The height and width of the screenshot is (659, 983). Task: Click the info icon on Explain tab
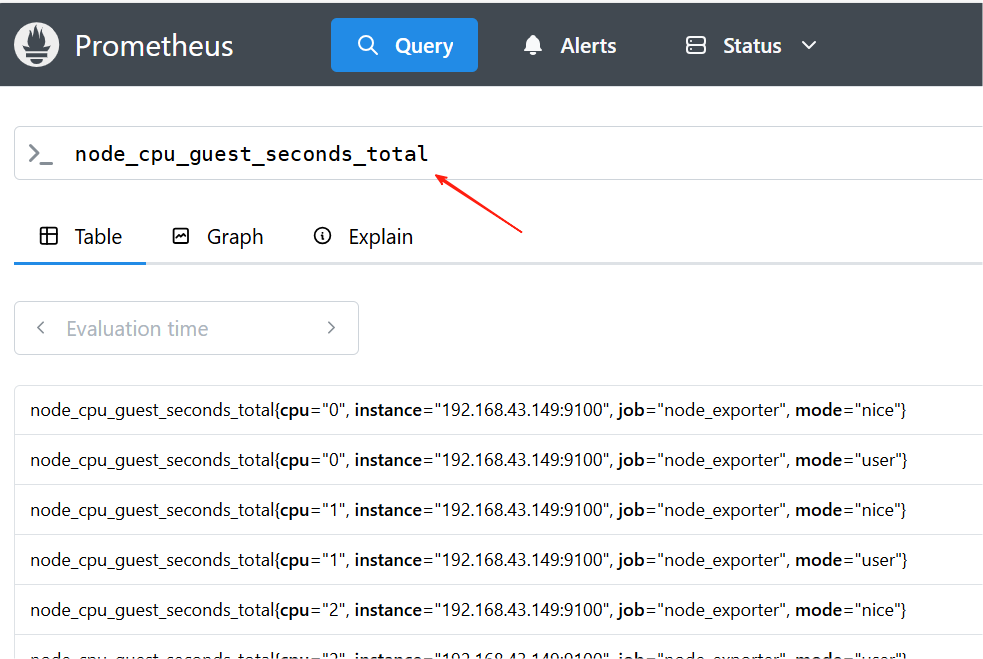point(322,236)
